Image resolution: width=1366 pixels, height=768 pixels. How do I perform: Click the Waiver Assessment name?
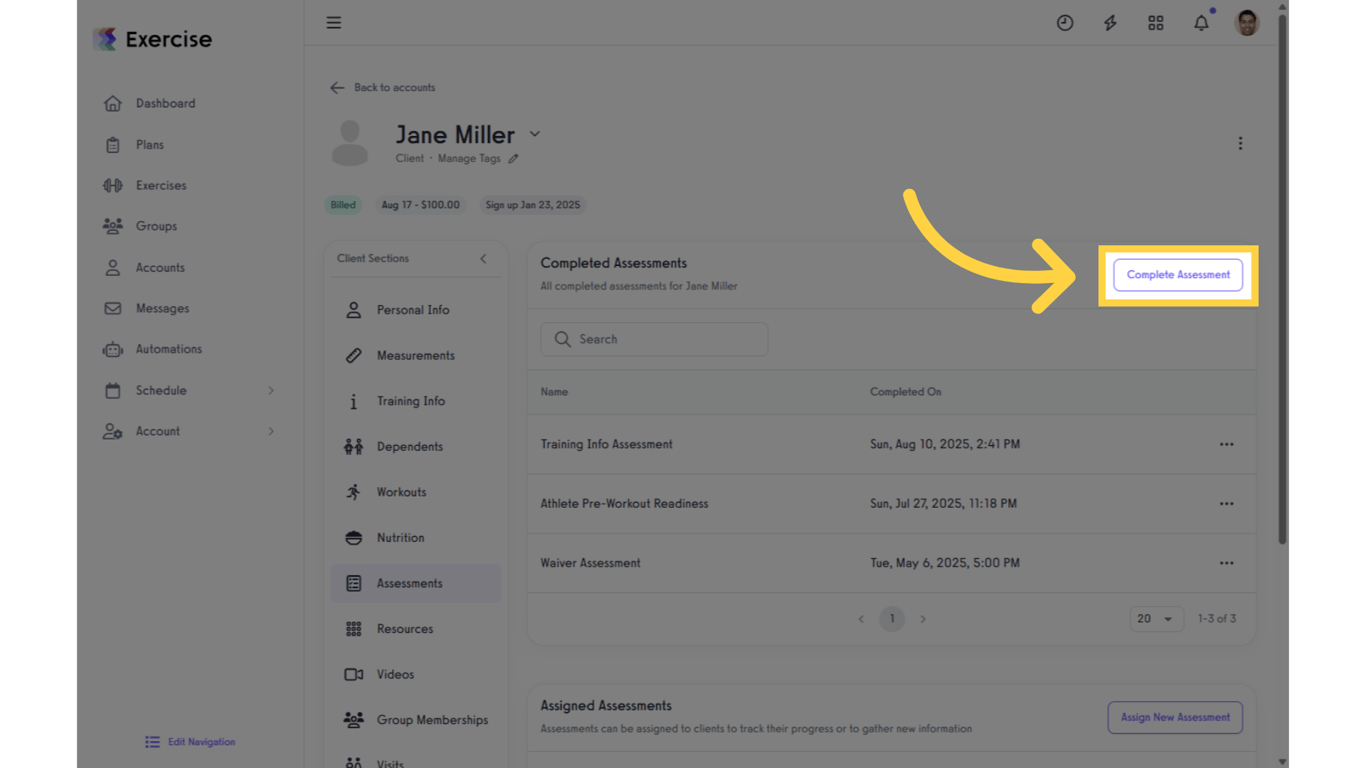[x=591, y=563]
